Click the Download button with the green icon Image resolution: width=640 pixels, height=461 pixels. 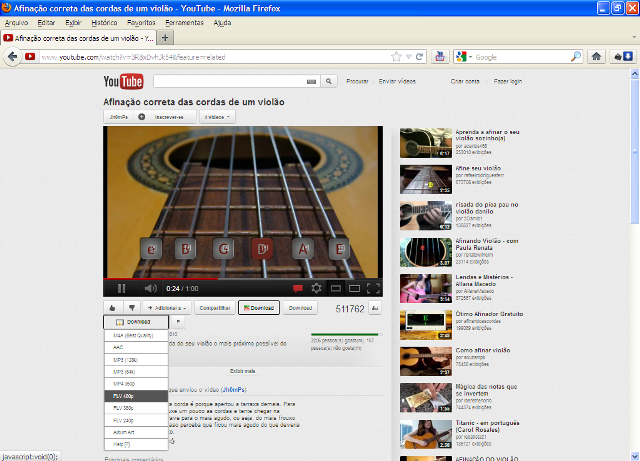(x=259, y=308)
